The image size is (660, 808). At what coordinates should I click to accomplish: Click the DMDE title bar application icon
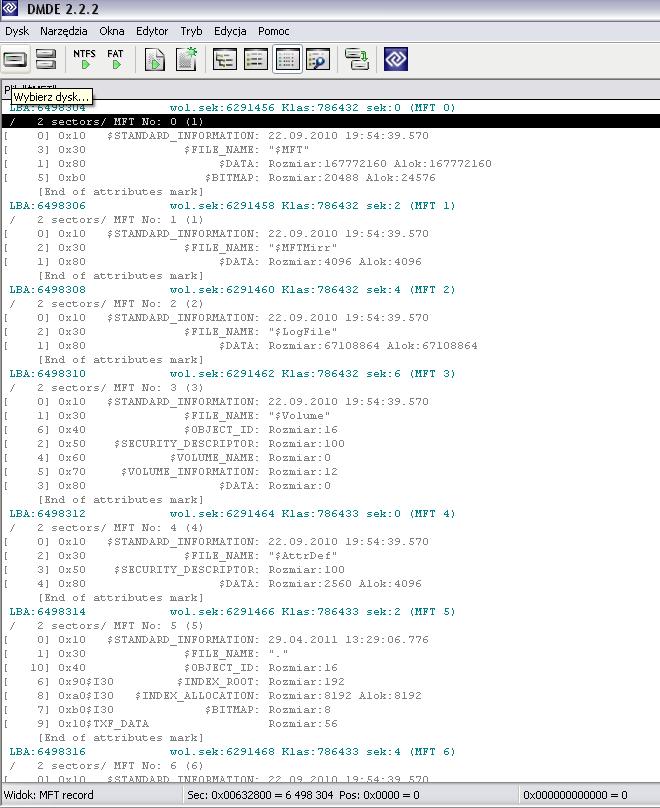10,8
